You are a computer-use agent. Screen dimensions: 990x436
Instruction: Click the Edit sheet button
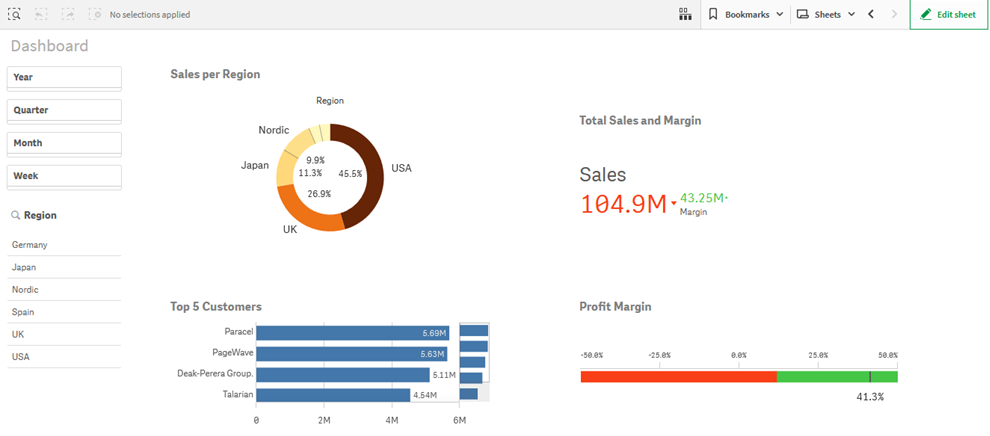pos(949,15)
